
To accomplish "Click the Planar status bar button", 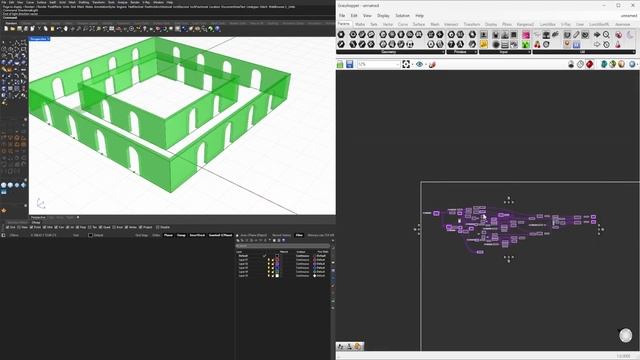I will [x=168, y=236].
